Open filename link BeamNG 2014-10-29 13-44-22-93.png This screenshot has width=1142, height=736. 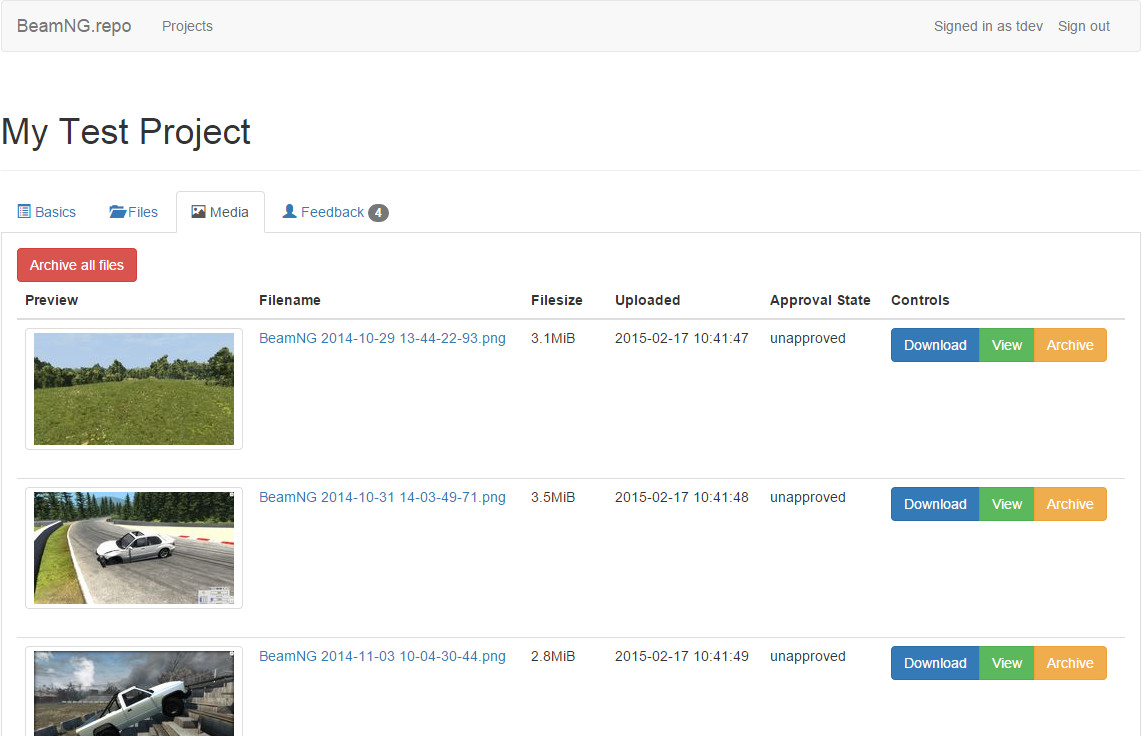[x=382, y=339]
